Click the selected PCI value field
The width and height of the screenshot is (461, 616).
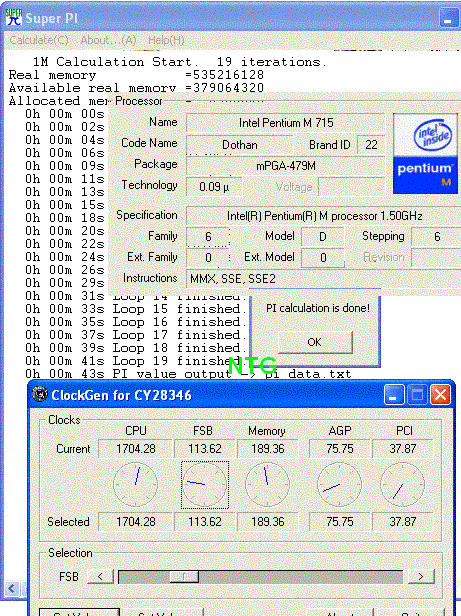tap(403, 522)
